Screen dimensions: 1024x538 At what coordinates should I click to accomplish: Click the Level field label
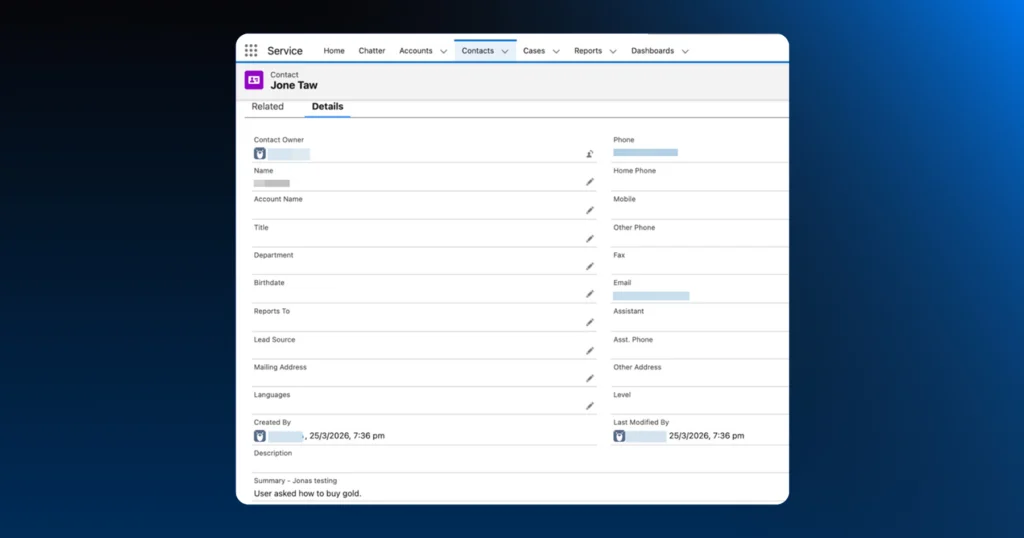point(622,395)
